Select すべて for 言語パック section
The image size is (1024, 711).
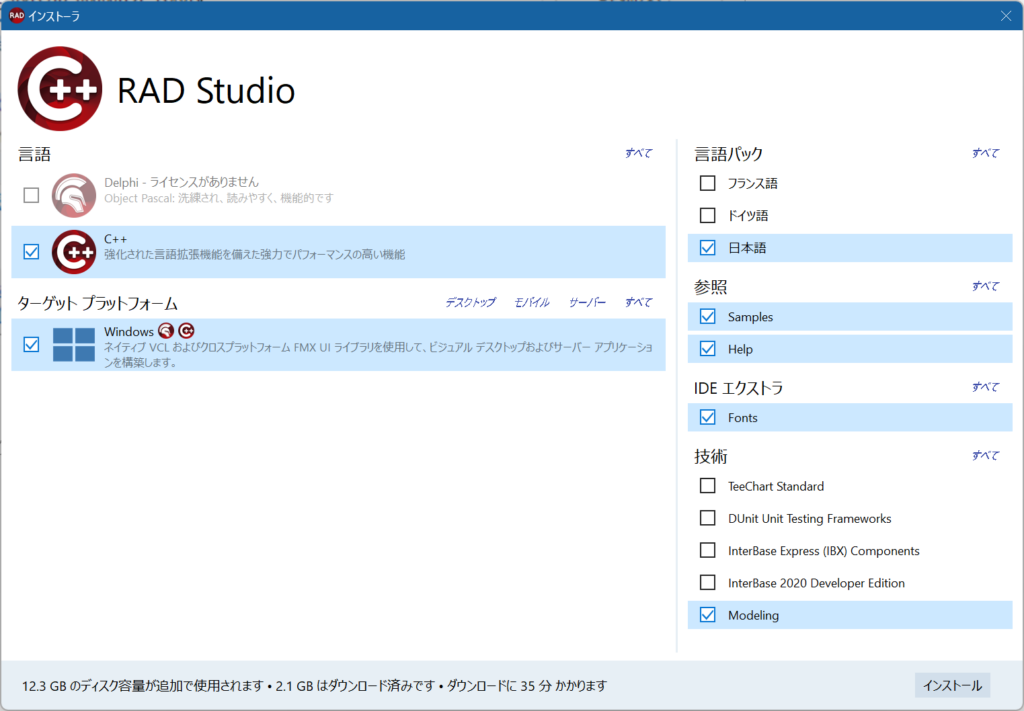tap(984, 153)
